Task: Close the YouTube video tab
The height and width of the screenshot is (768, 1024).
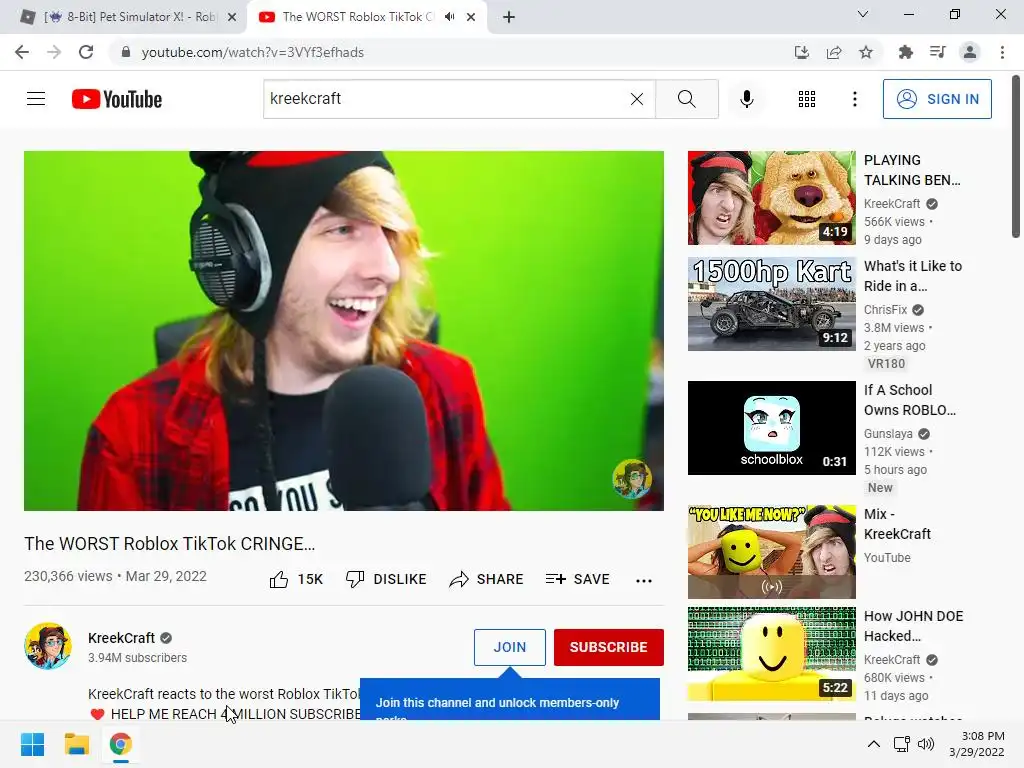Action: tap(471, 17)
